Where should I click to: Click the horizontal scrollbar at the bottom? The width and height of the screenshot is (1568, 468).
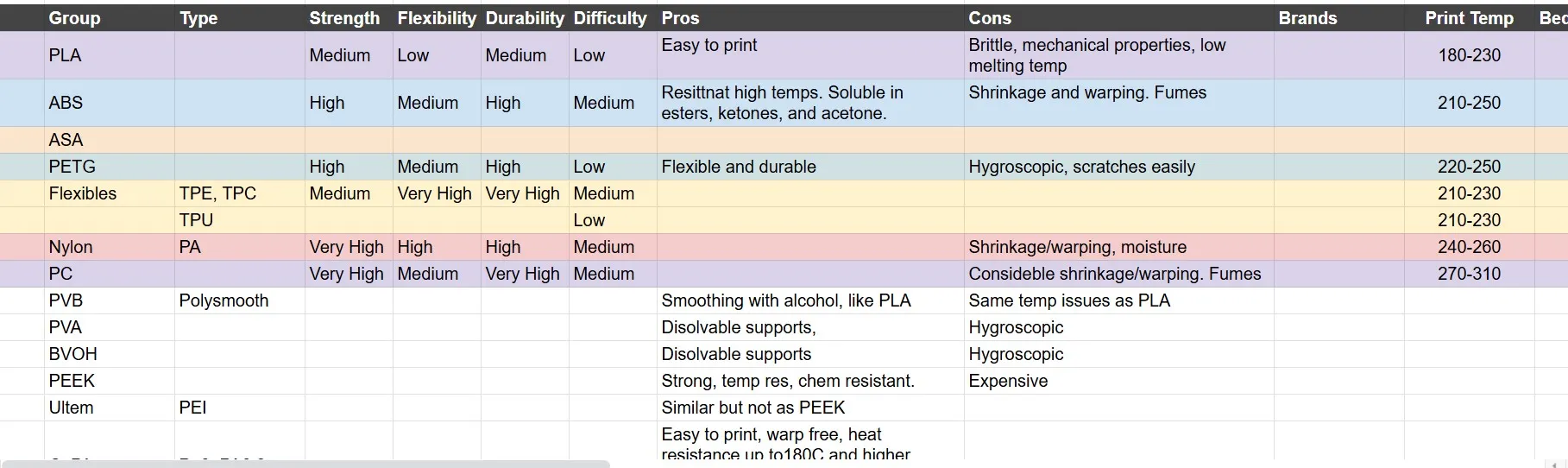pos(305,465)
